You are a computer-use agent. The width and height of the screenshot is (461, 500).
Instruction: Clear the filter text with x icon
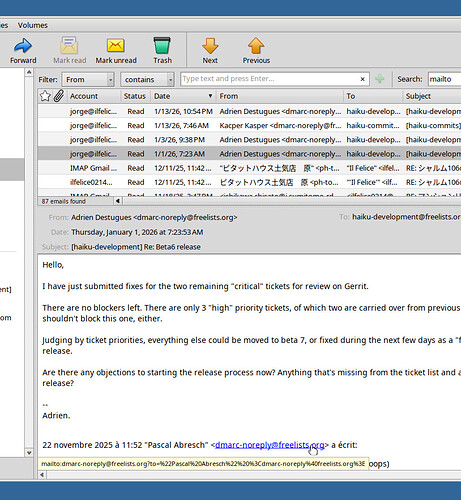pyautogui.click(x=362, y=79)
